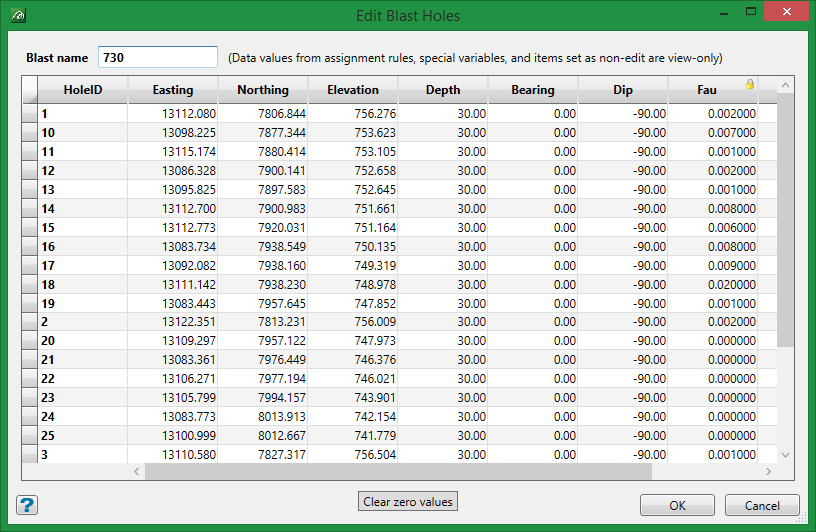Select the HoleID column header
This screenshot has height=532, width=816.
[x=83, y=90]
